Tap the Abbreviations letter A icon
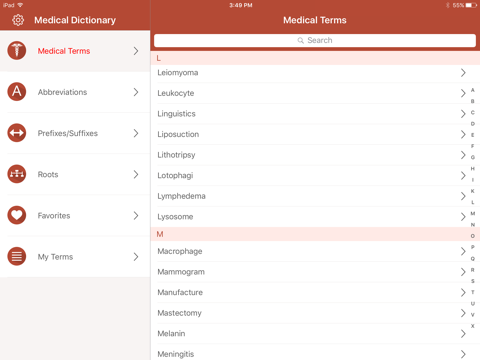Viewport: 480px width, 360px height. point(17,92)
